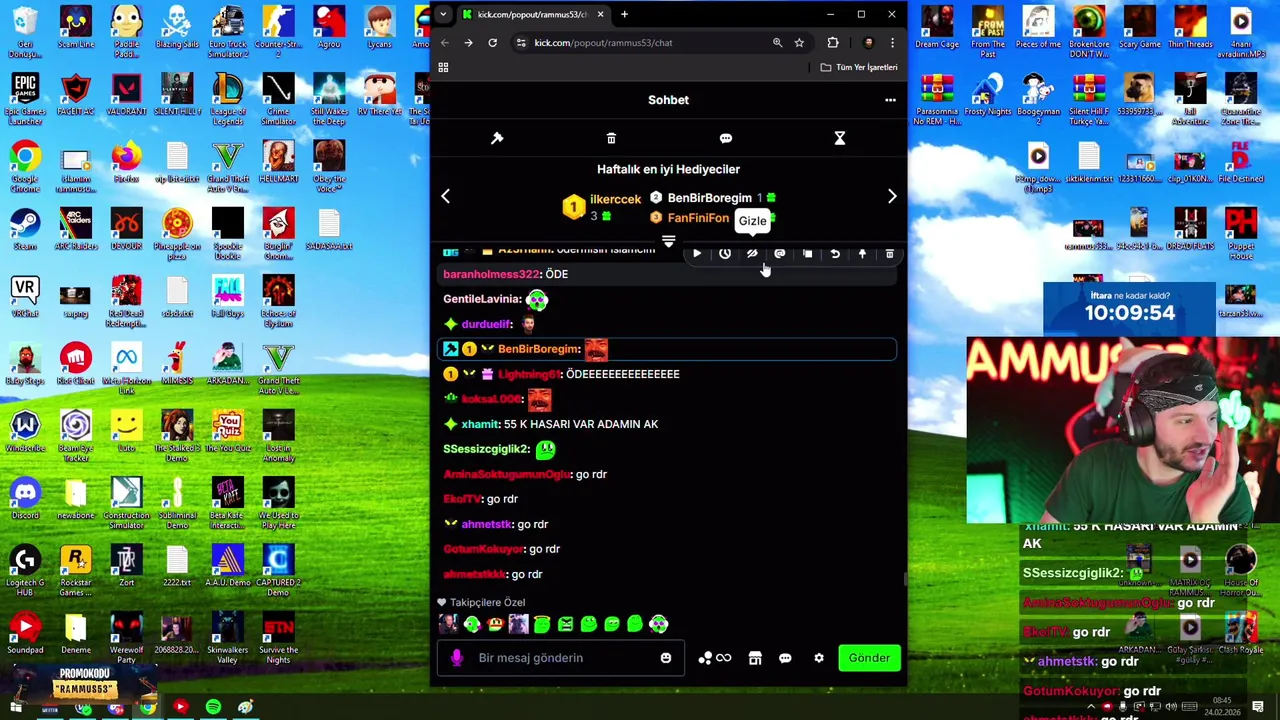Click the Chrome icon in the taskbar
Image resolution: width=1280 pixels, height=720 pixels.
click(x=148, y=708)
